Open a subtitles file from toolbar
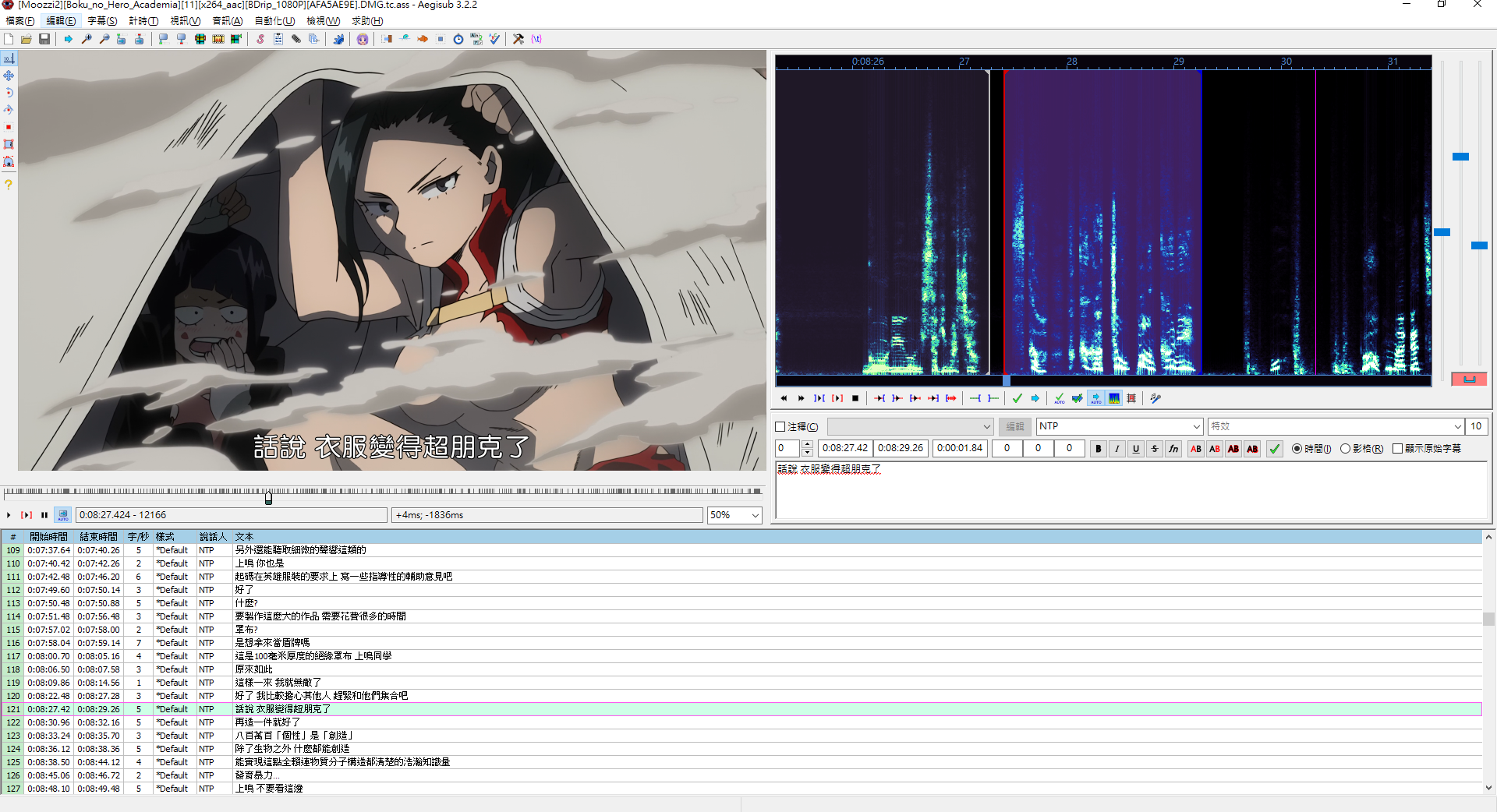Screen dimensions: 1497x812 (27, 39)
